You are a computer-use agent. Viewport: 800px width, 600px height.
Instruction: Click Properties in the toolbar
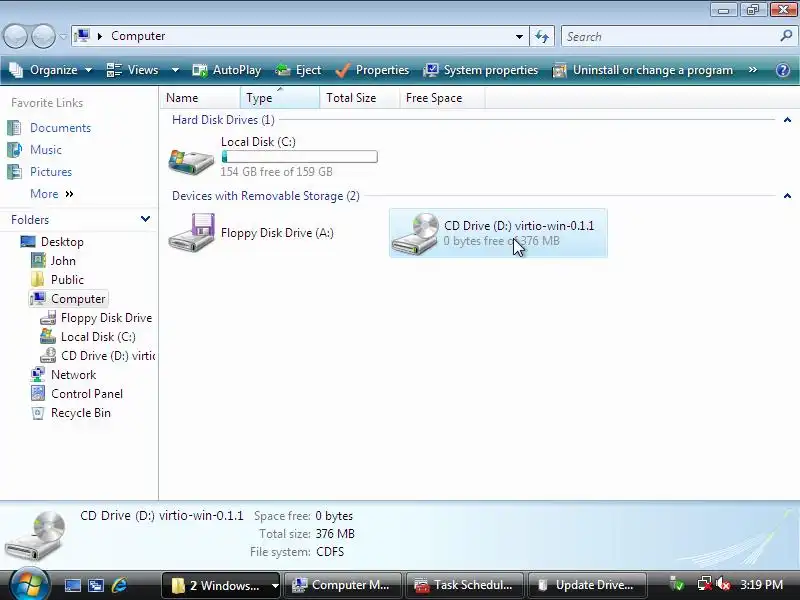[x=372, y=70]
